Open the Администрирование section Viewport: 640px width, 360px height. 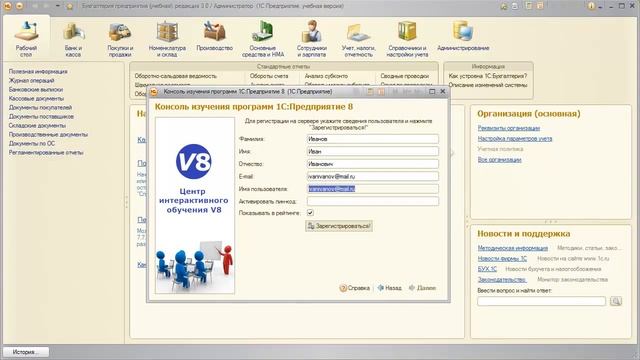click(463, 37)
